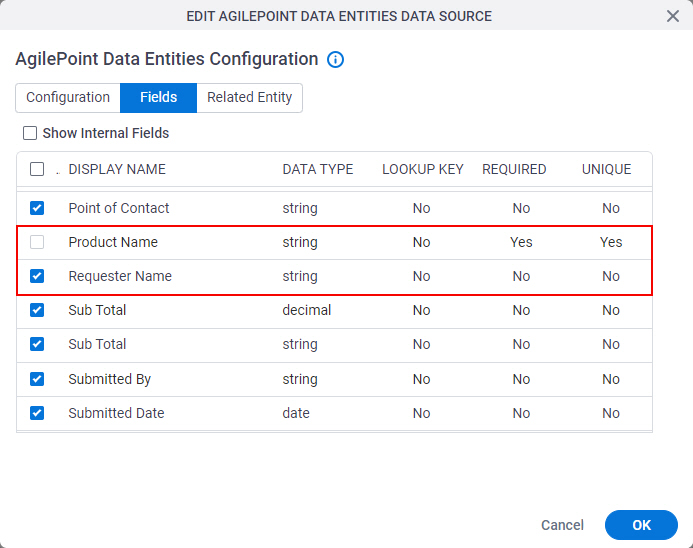Open the Configuration tab
Viewport: 693px width, 548px height.
click(x=68, y=97)
